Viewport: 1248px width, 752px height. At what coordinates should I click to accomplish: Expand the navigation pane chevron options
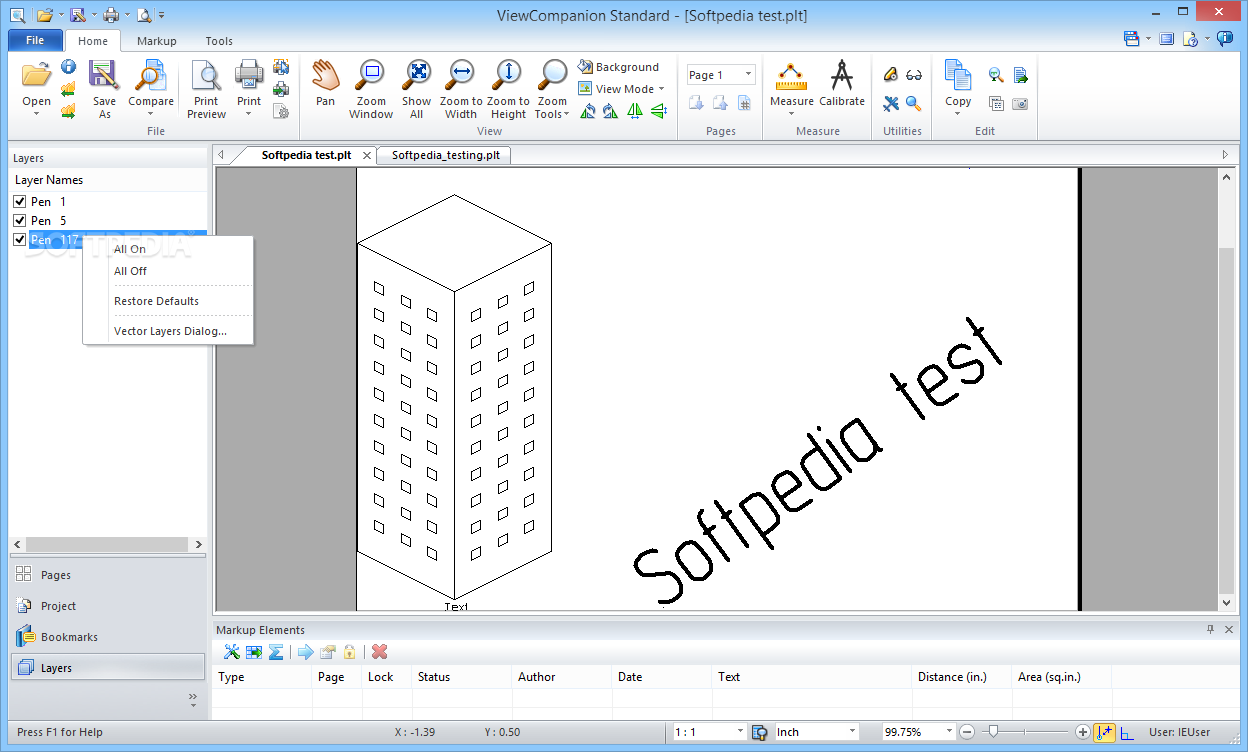(193, 699)
